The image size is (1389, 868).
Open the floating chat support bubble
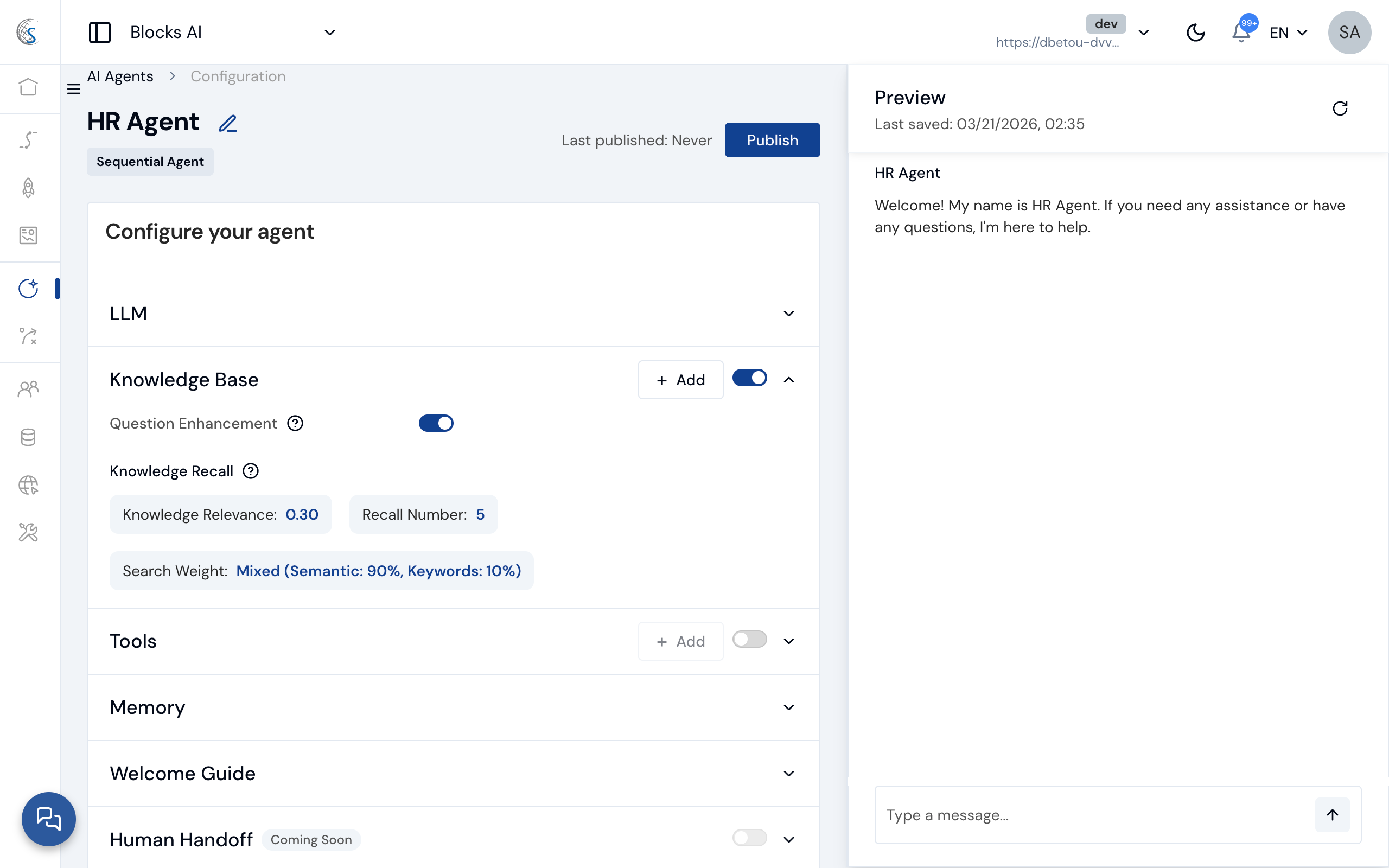pos(49,819)
